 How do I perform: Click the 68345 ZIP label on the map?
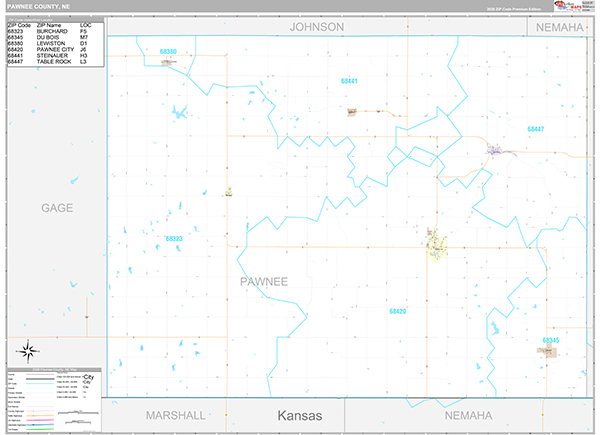[x=551, y=340]
